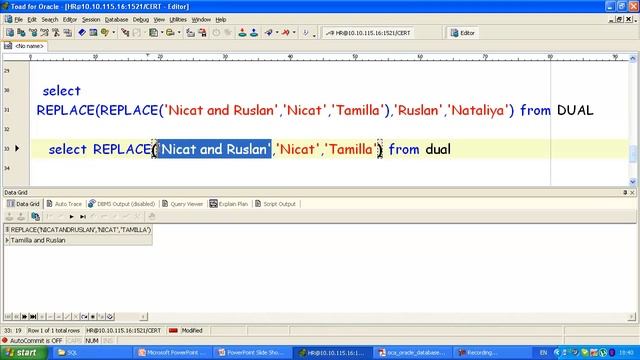
Task: Switch to the Data Grid tab
Action: [23, 204]
